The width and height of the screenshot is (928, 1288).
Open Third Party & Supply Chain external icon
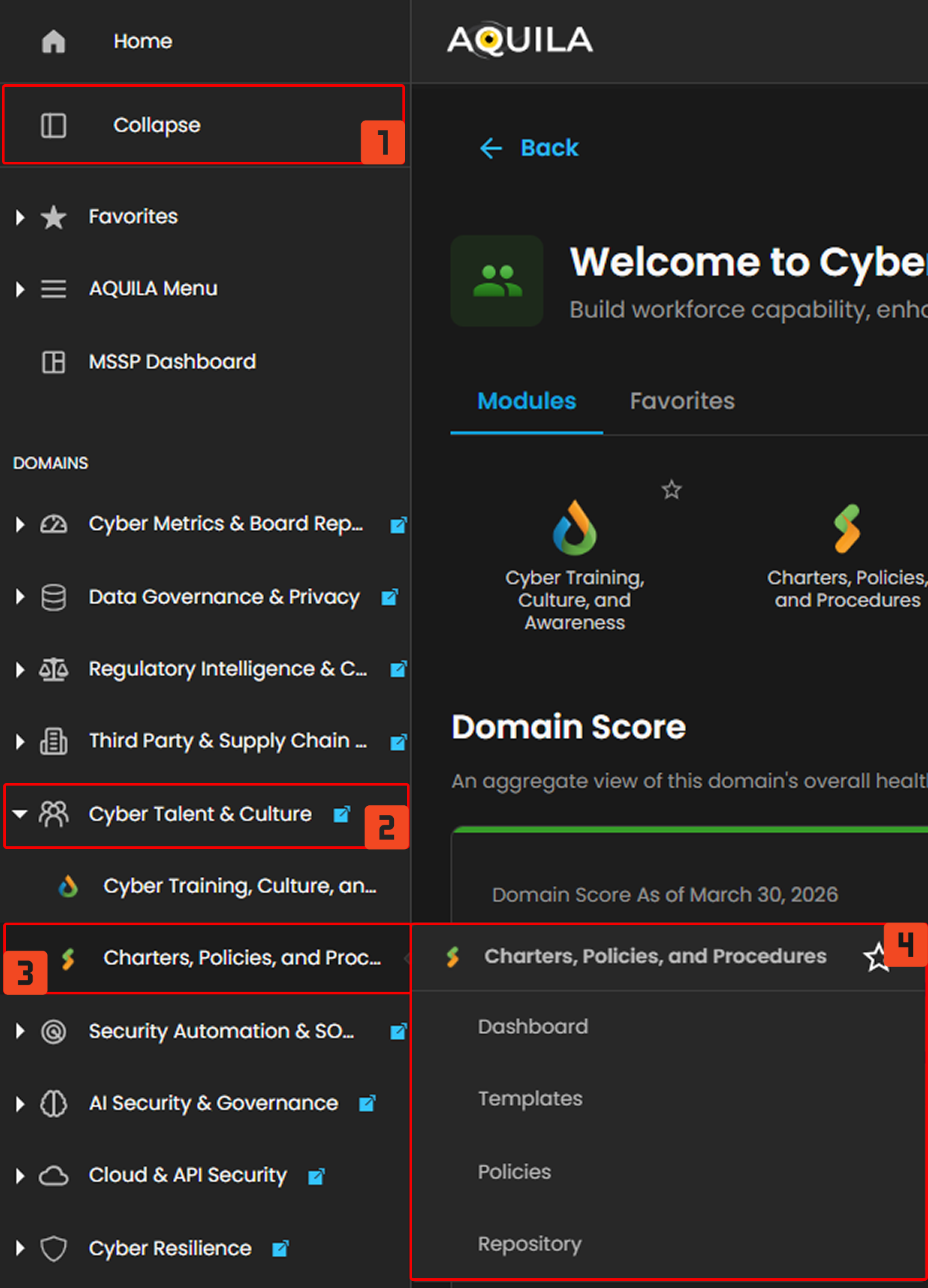click(x=398, y=742)
